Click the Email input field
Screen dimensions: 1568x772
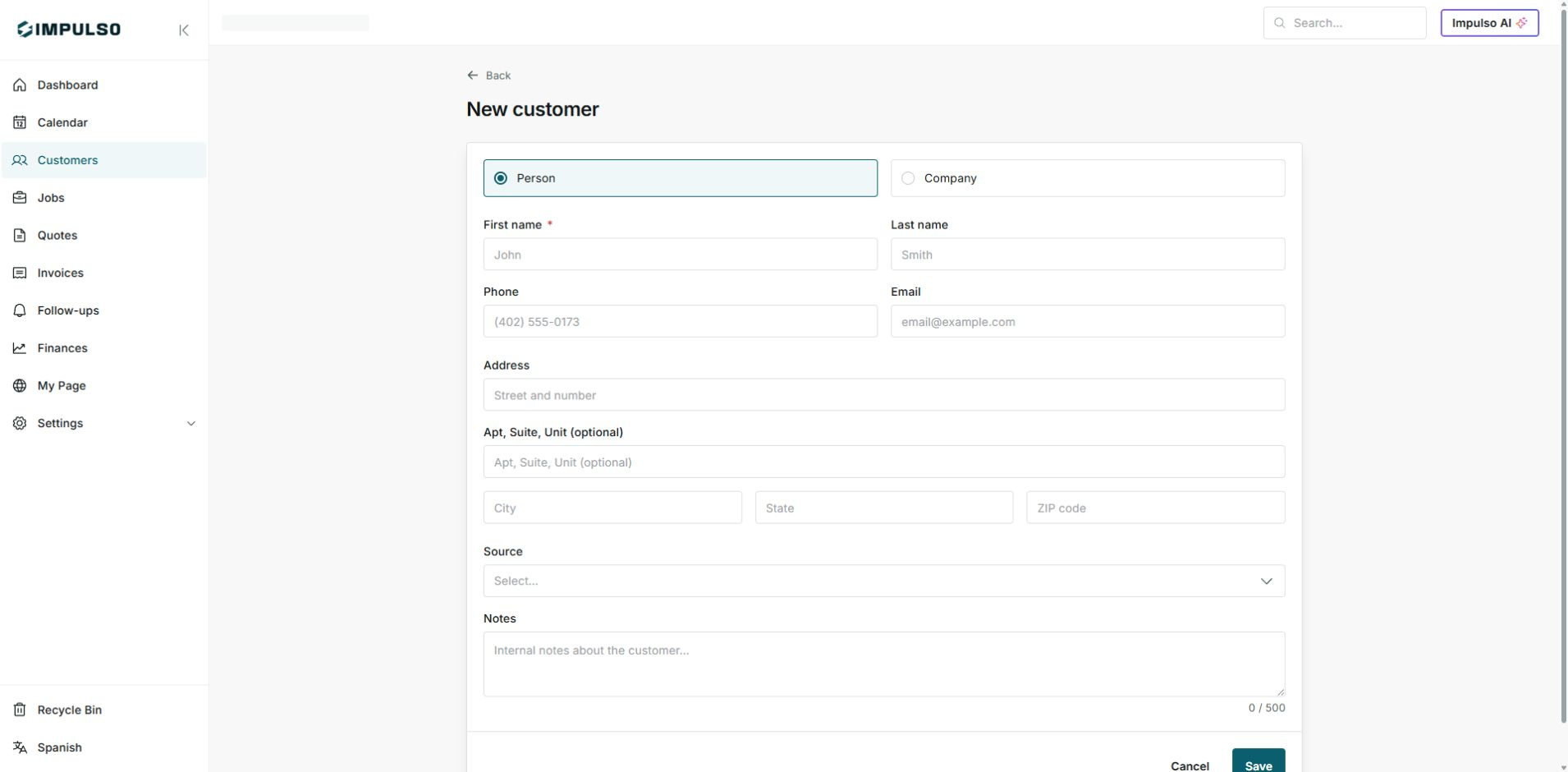(1088, 322)
